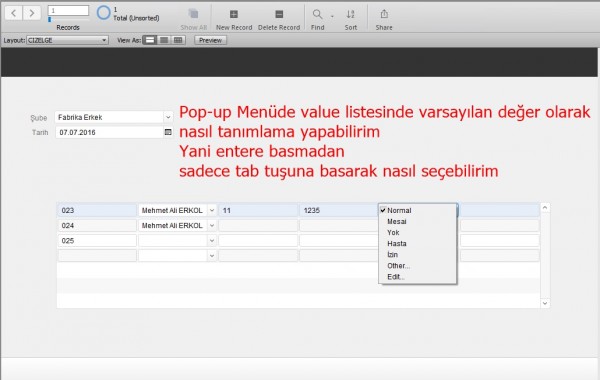Click the record number input box

pyautogui.click(x=68, y=11)
